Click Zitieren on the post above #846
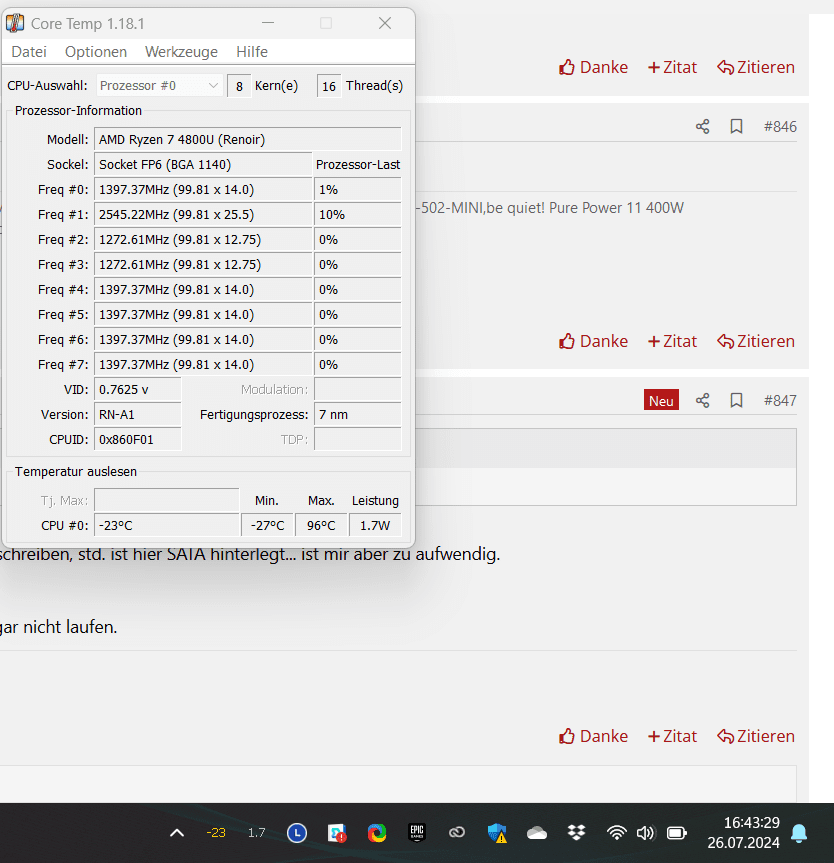The height and width of the screenshot is (863, 834). [756, 67]
